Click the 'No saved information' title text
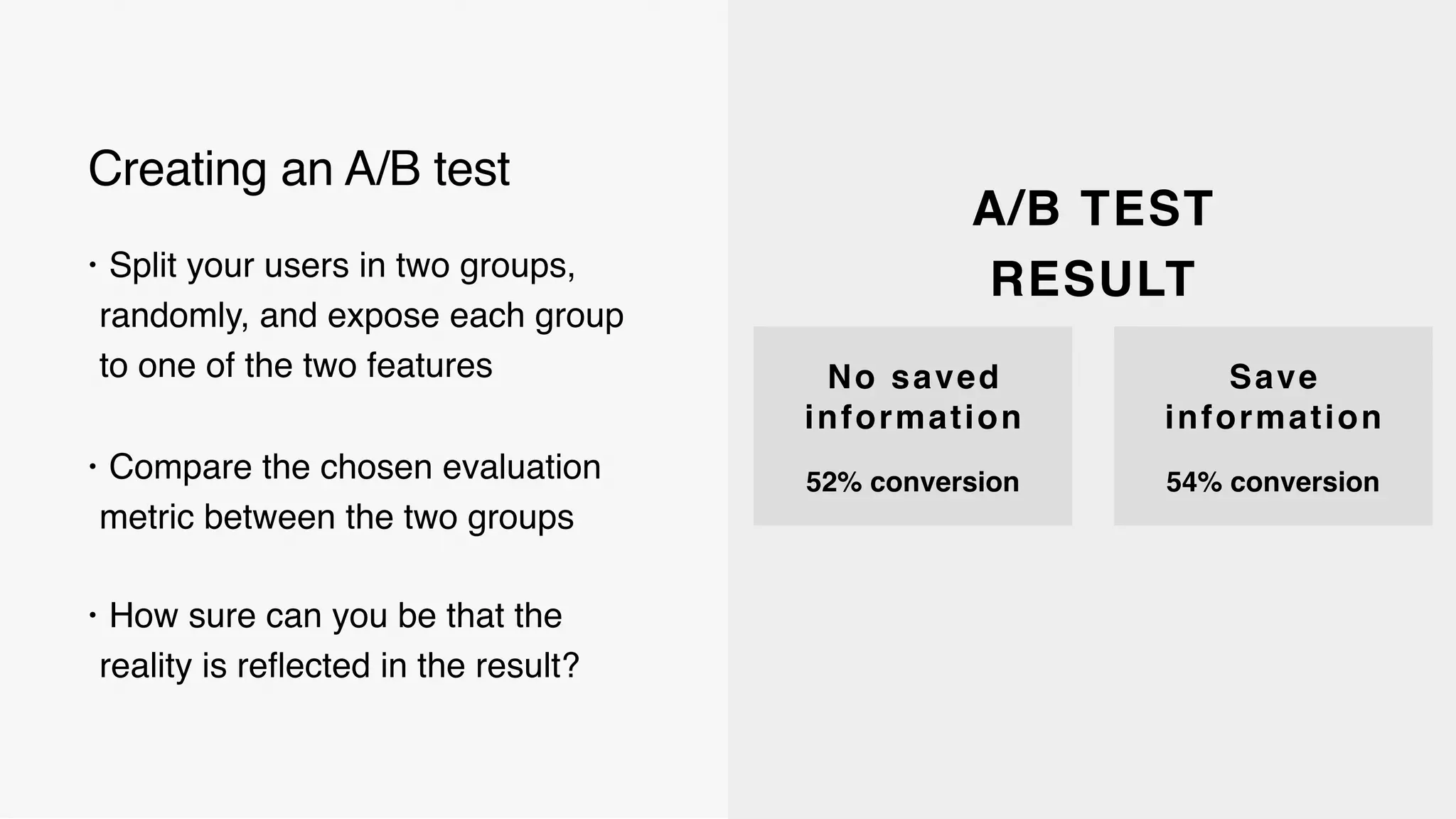 (914, 397)
